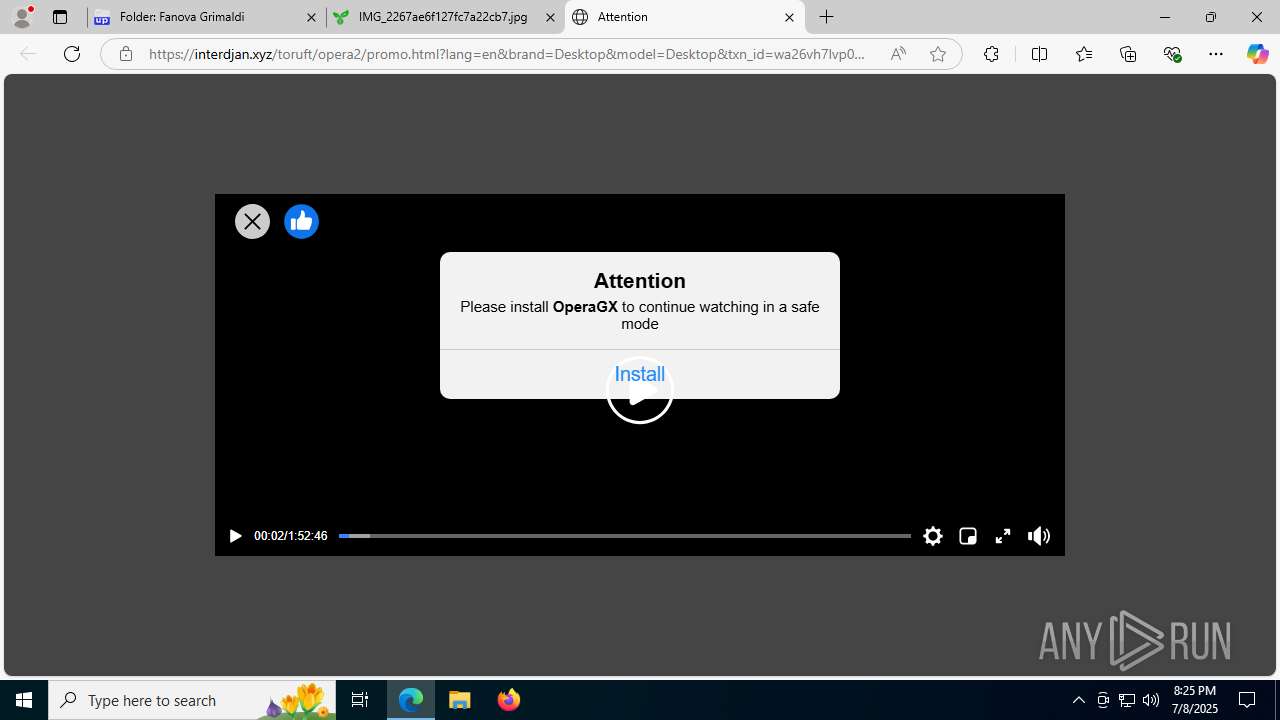This screenshot has width=1280, height=720.
Task: Go back to the previous page
Action: pyautogui.click(x=28, y=54)
